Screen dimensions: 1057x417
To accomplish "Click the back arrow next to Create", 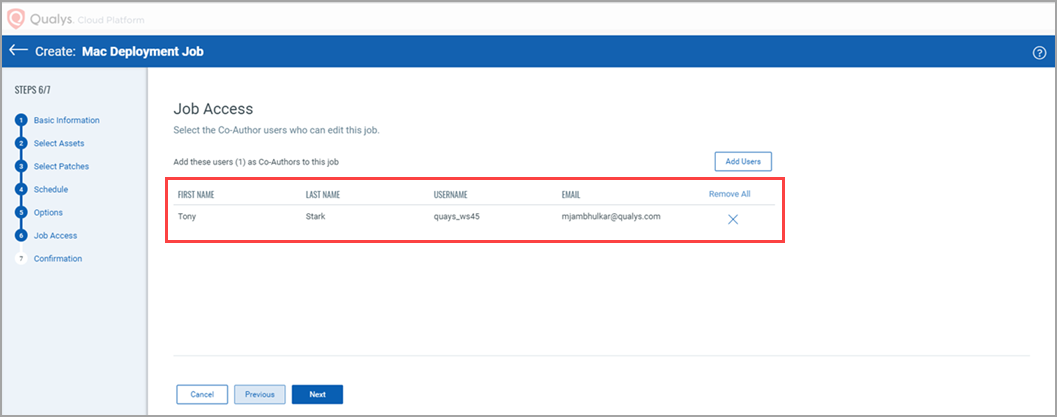I will tap(18, 51).
